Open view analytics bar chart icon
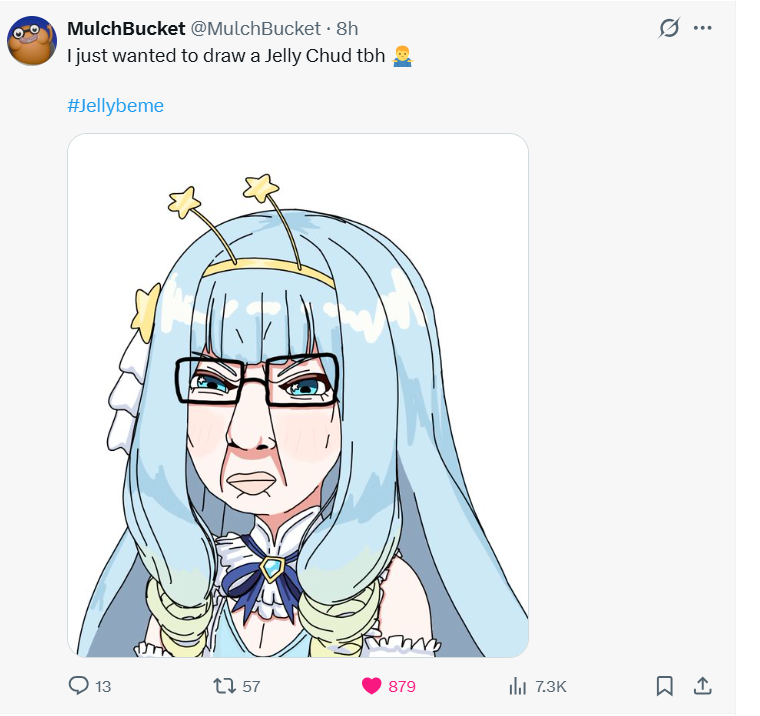The width and height of the screenshot is (760, 716). 518,686
